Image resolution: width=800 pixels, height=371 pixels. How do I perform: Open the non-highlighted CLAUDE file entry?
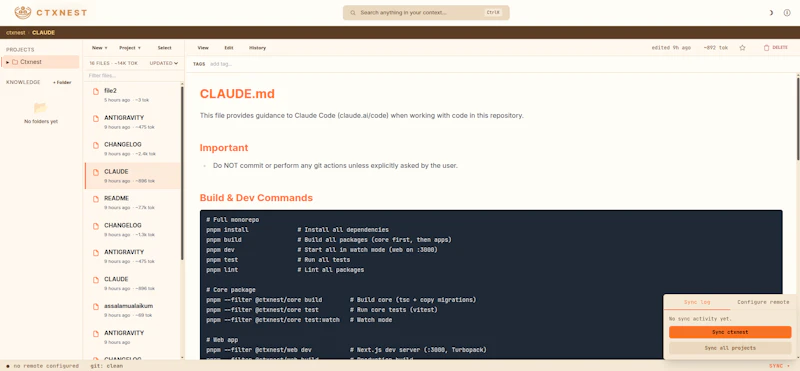point(132,283)
